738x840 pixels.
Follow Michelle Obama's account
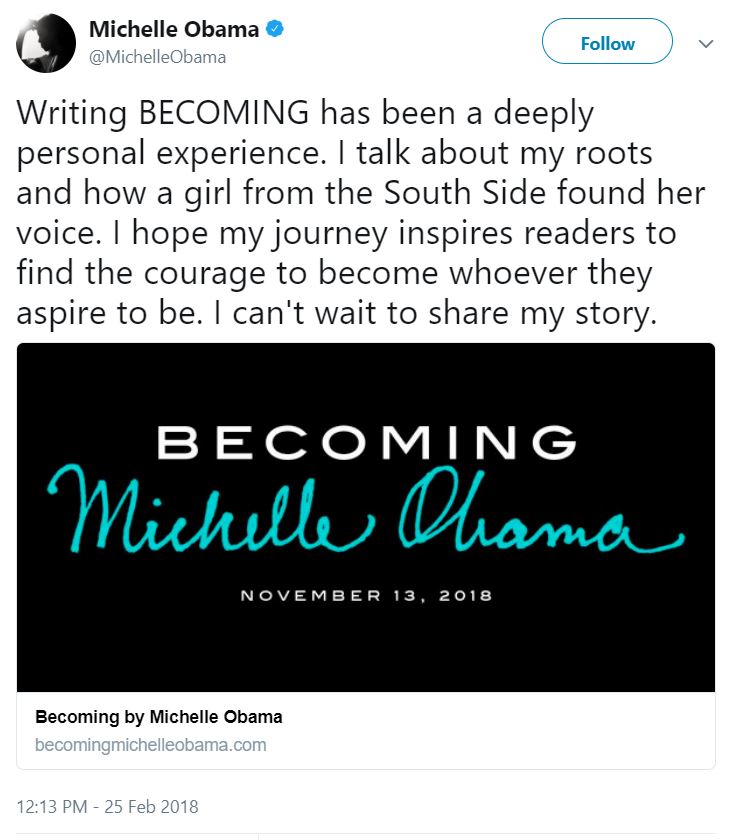pos(607,41)
